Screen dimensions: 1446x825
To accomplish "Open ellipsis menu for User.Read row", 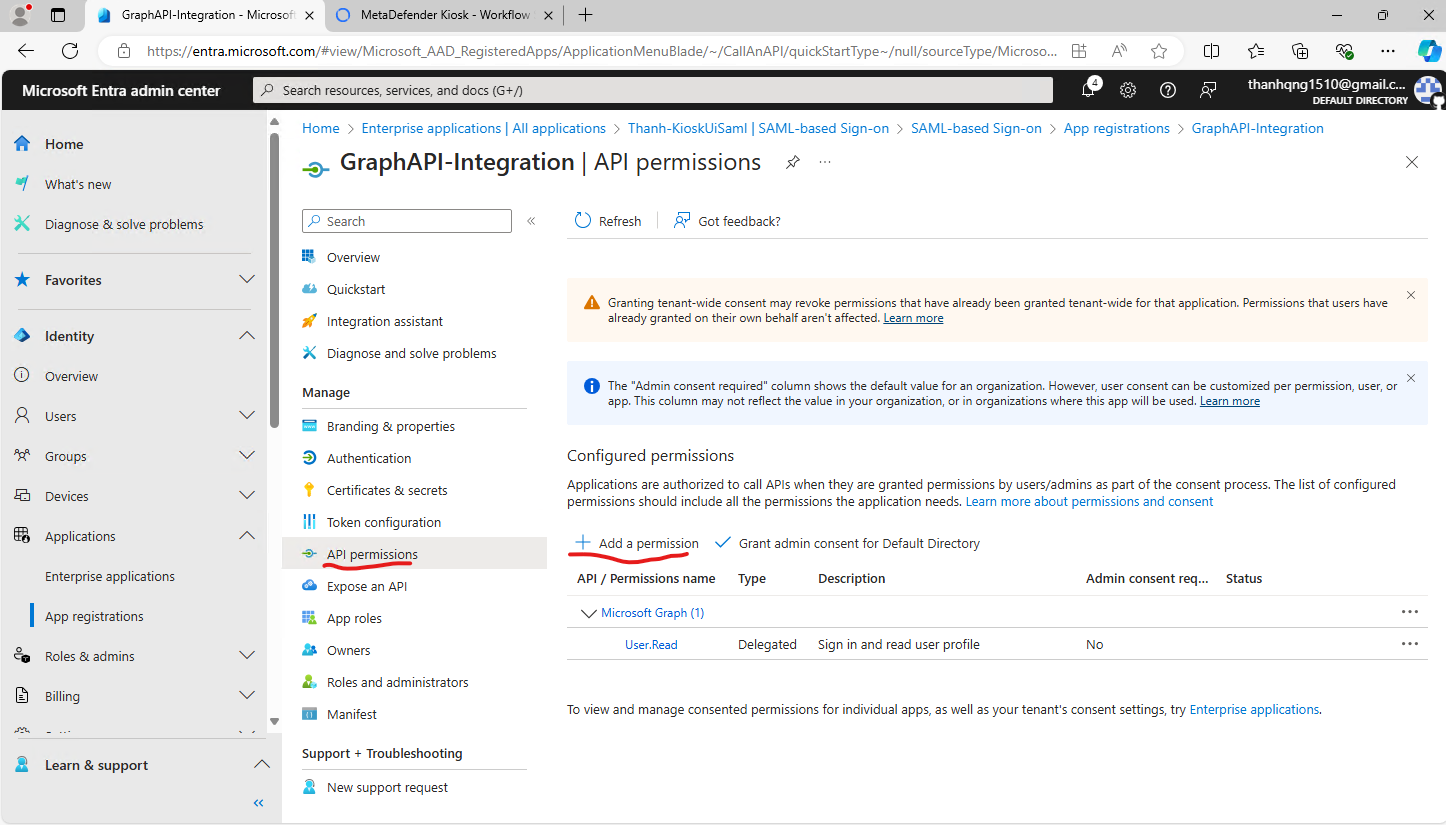I will [x=1410, y=644].
